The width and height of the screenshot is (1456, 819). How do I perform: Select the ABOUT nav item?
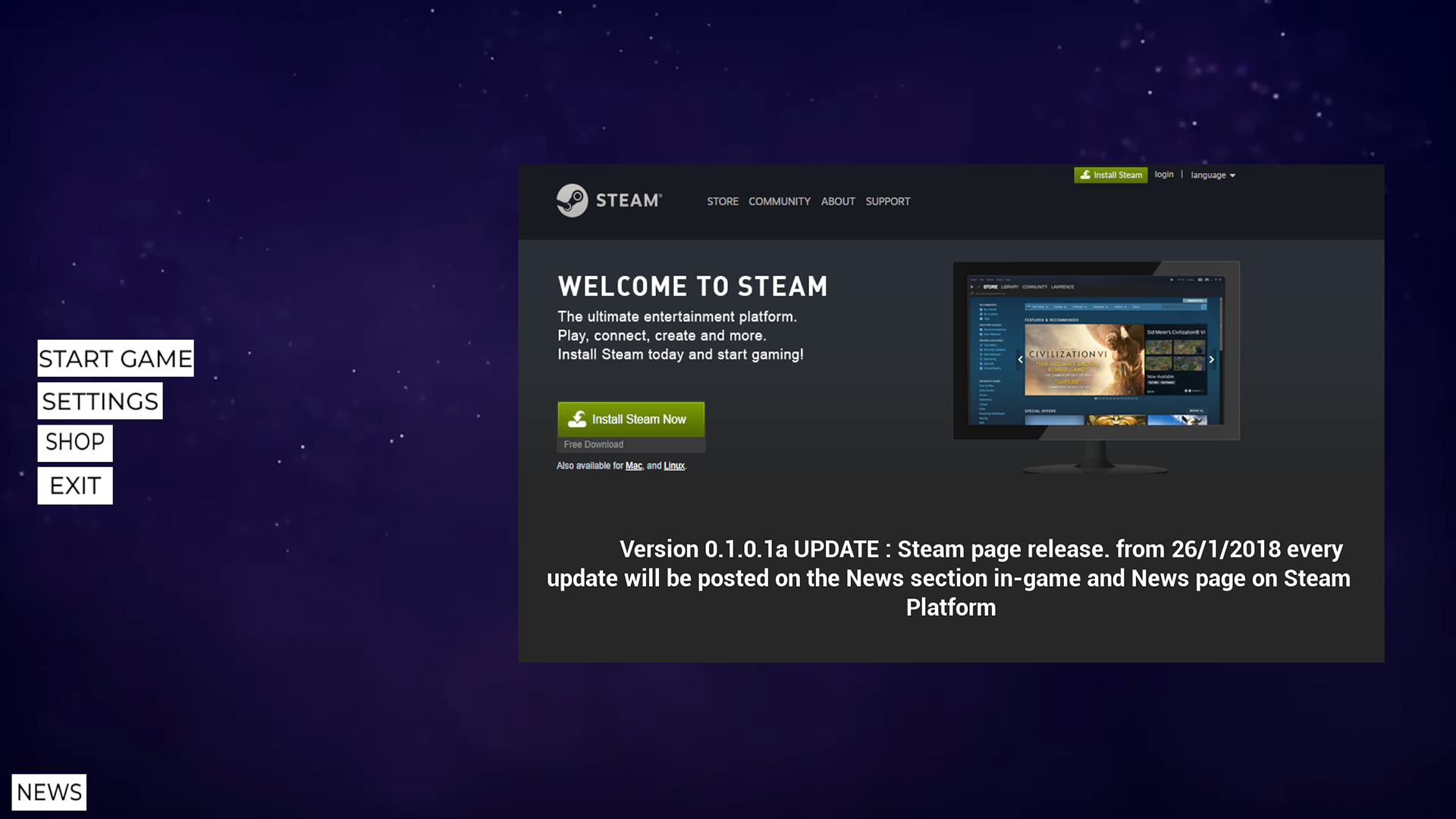click(837, 202)
